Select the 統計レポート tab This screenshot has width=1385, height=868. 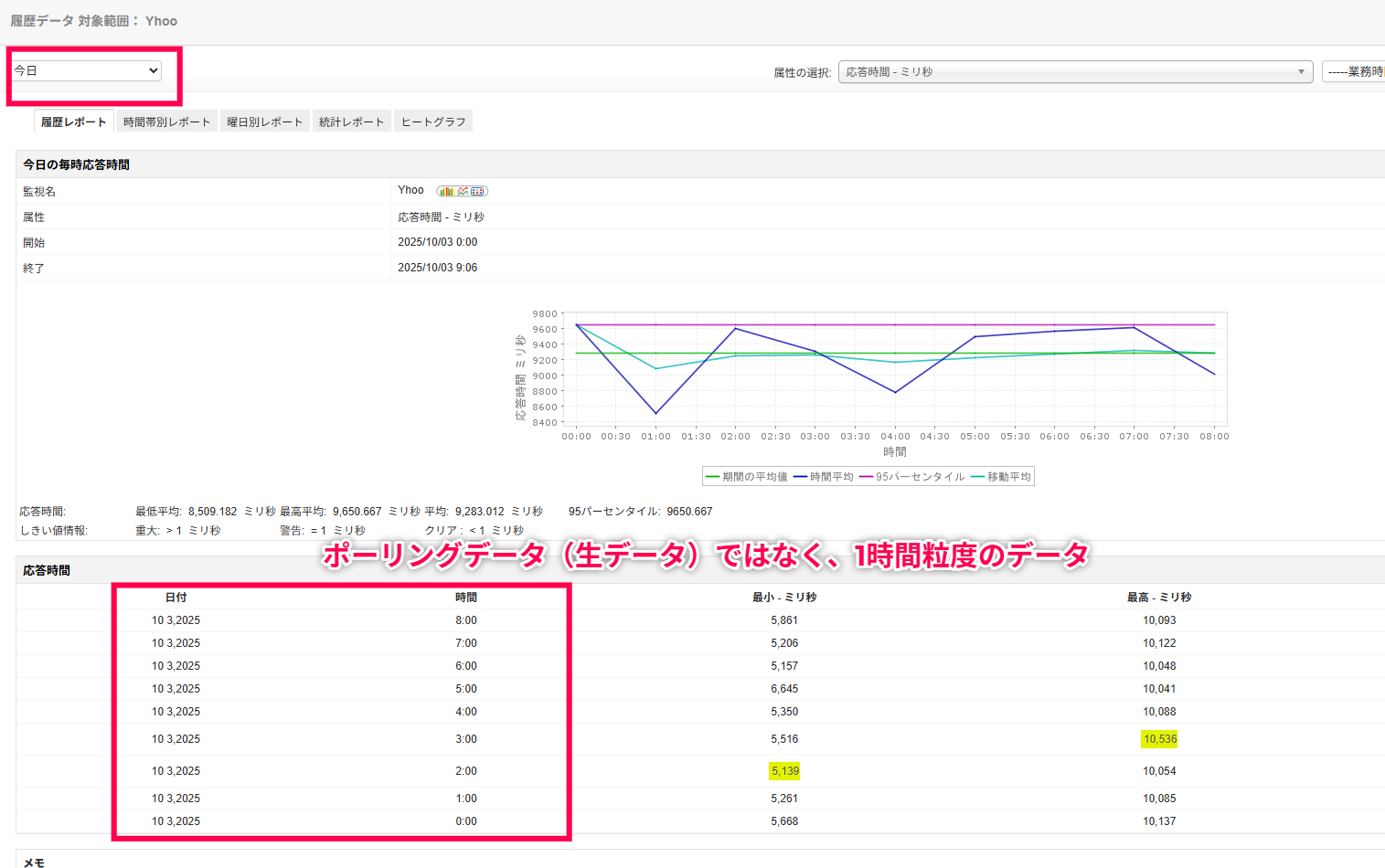coord(352,122)
